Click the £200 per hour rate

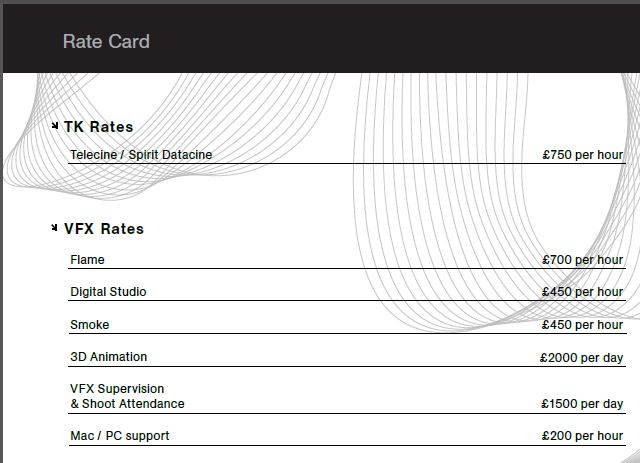(582, 436)
